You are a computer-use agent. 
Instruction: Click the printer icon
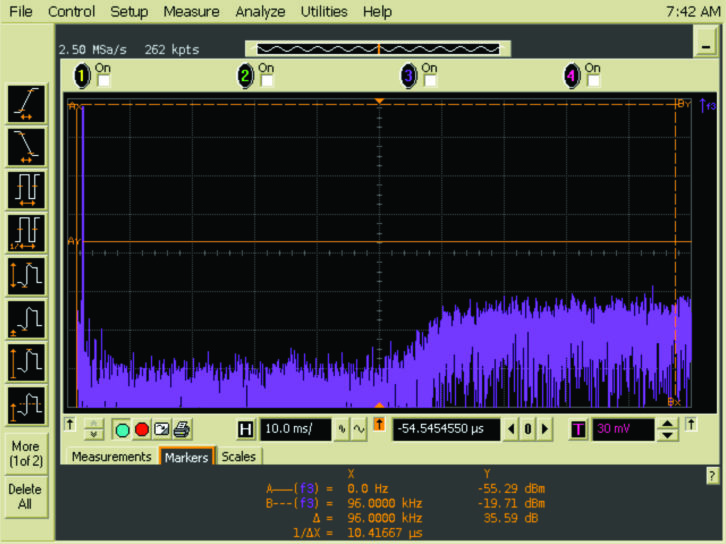(x=182, y=430)
